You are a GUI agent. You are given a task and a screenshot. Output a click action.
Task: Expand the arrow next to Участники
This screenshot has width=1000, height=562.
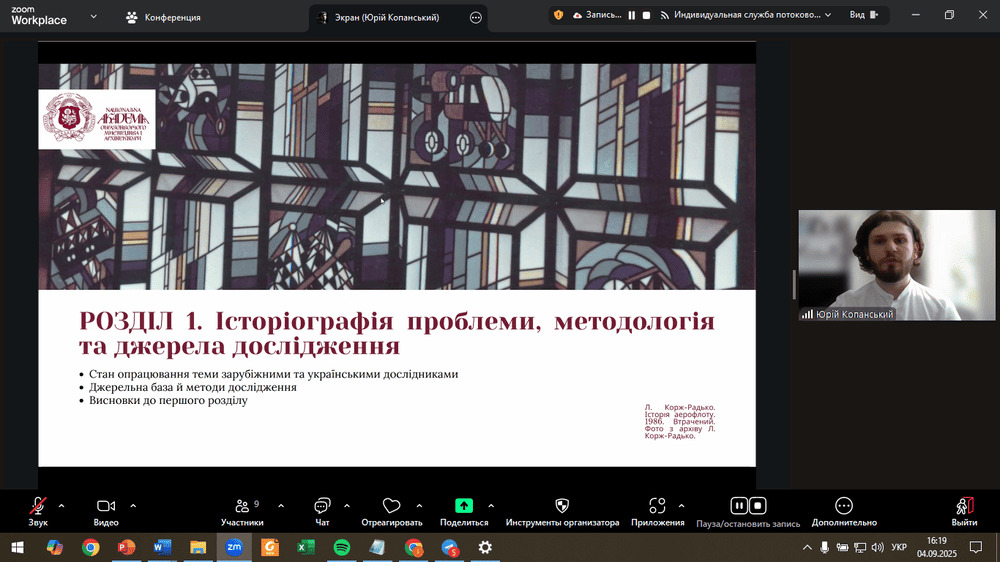point(280,505)
